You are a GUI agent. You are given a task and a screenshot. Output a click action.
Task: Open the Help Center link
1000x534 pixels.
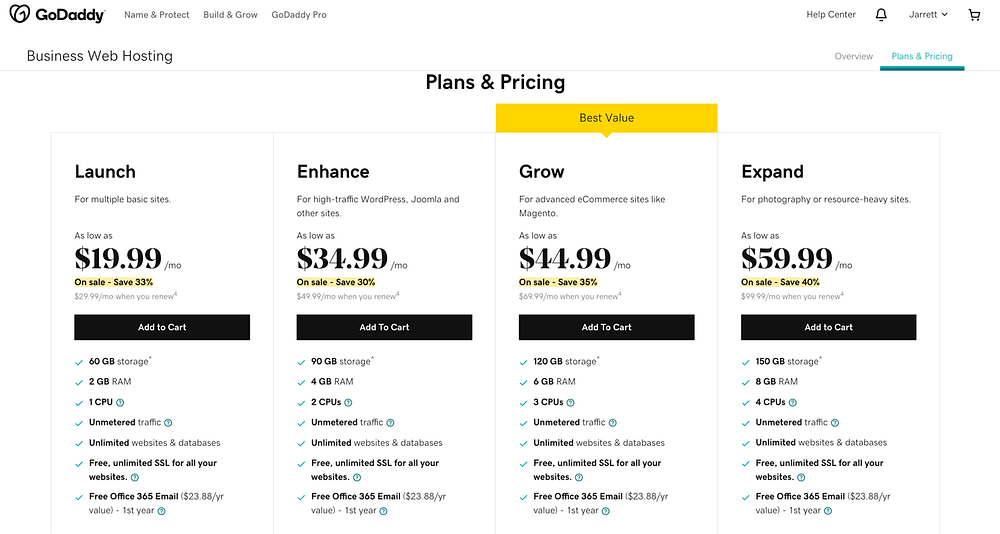coord(831,15)
